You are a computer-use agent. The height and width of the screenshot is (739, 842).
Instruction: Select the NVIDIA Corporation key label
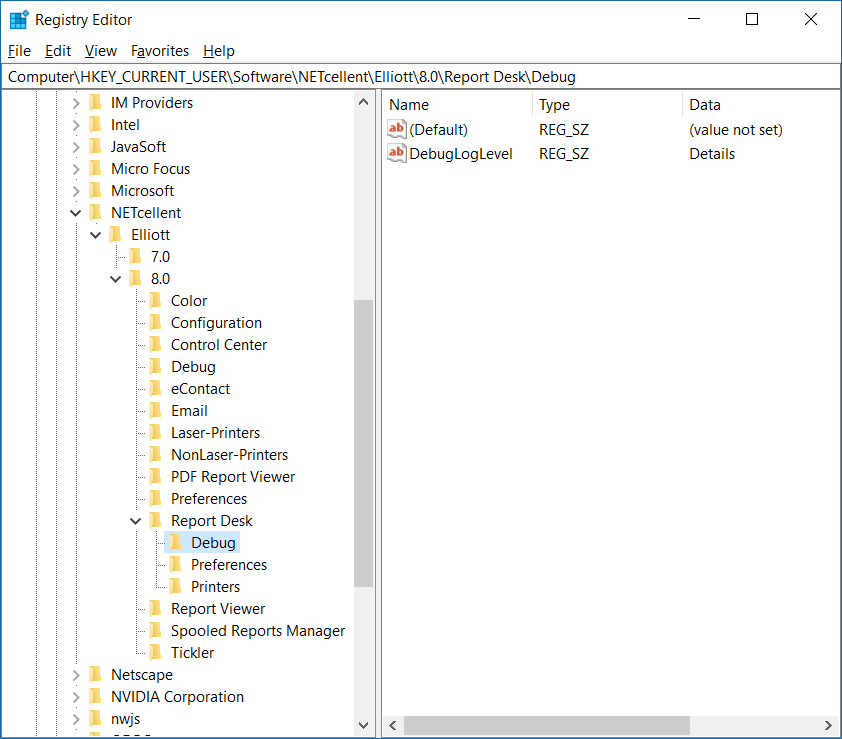coord(177,697)
